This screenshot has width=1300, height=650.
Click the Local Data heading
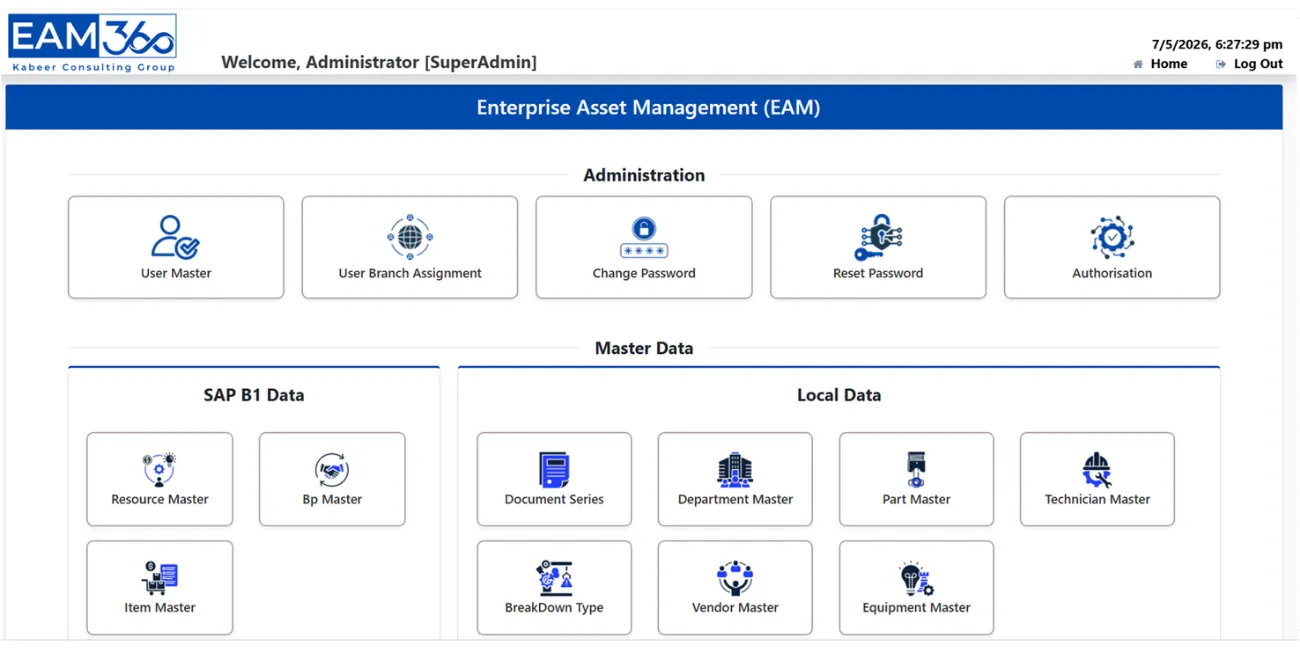tap(839, 395)
